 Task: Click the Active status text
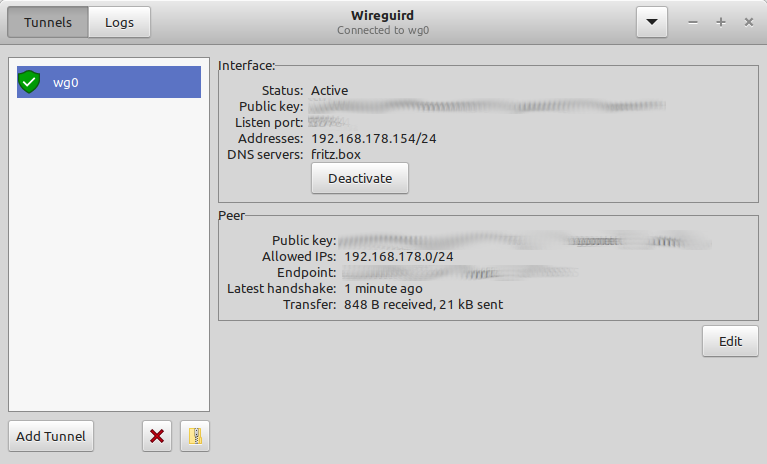[x=329, y=90]
